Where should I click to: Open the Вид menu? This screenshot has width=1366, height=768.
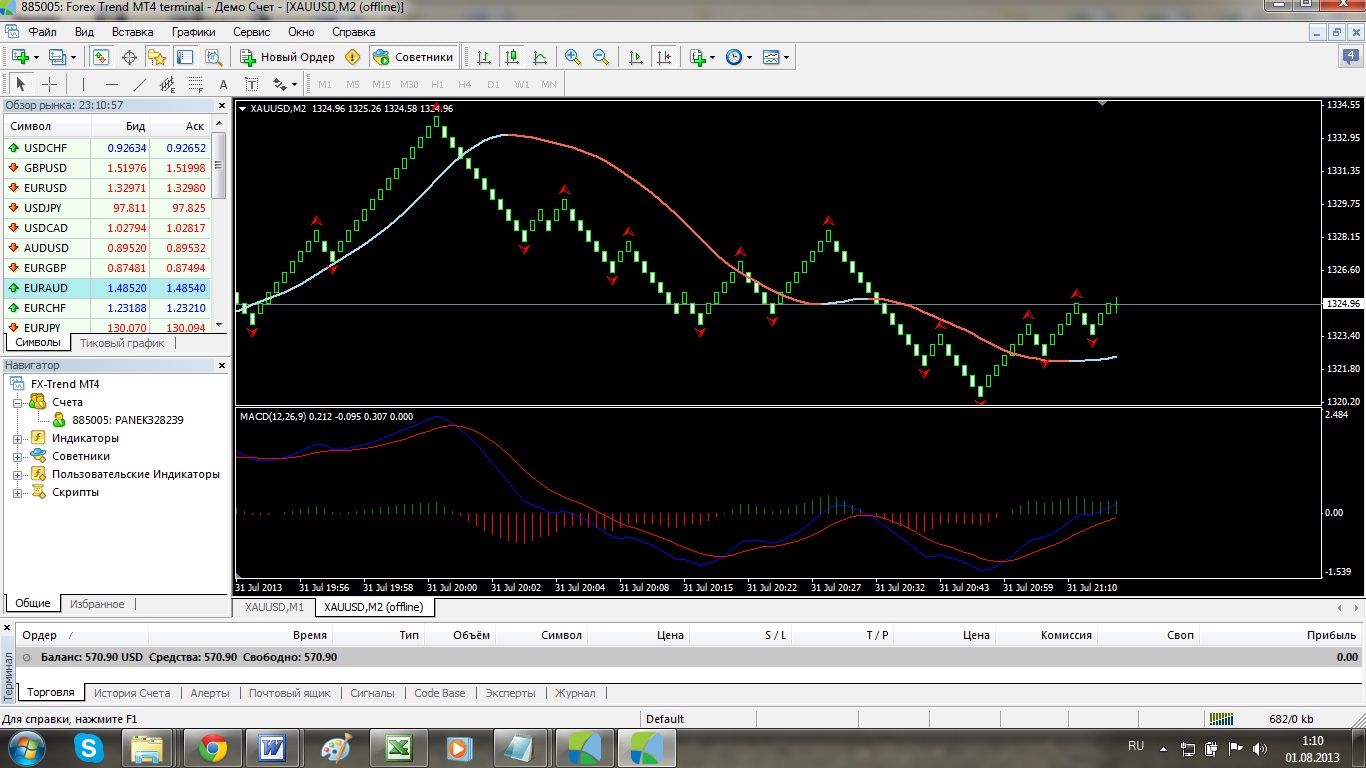(84, 31)
